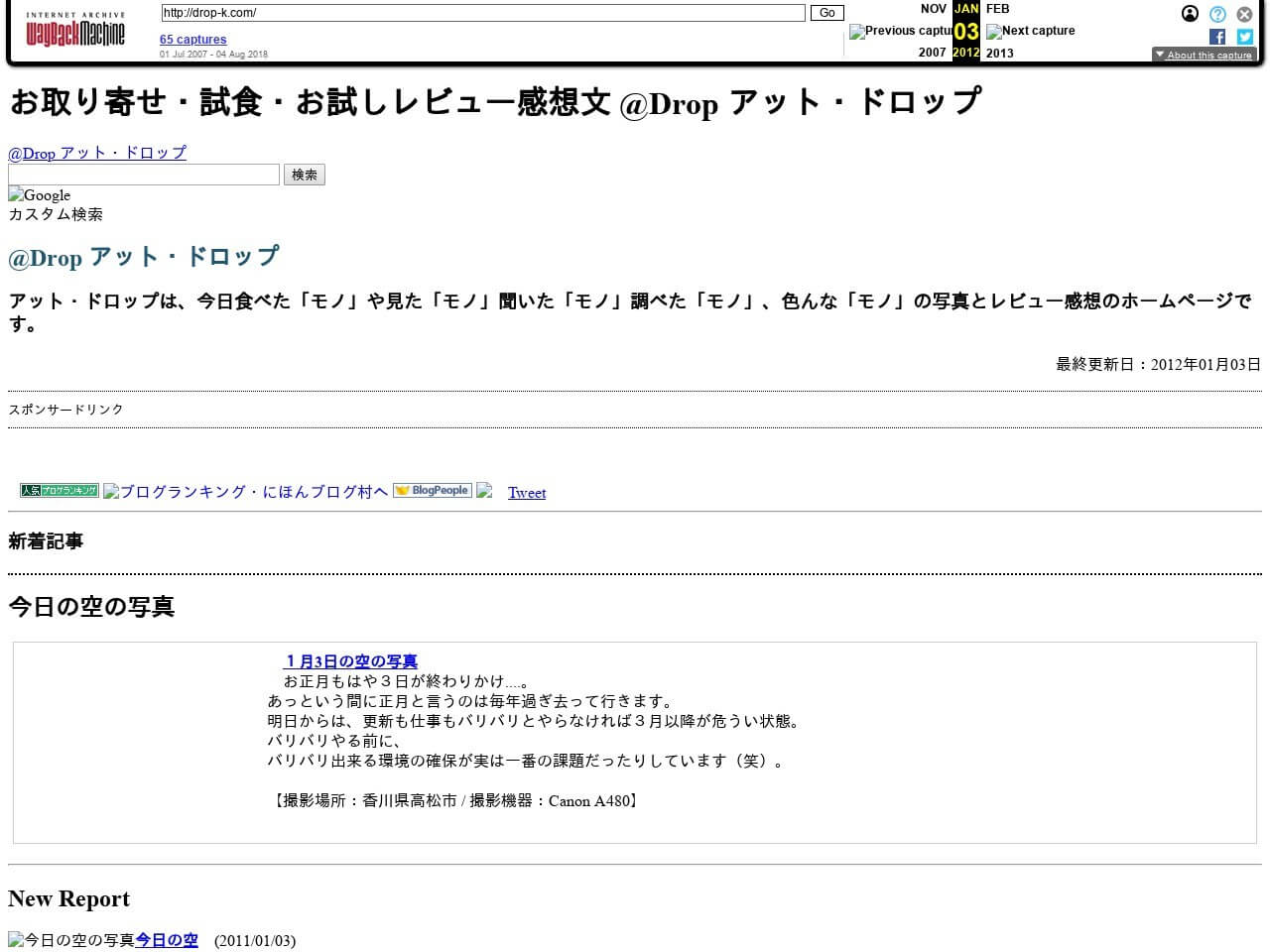
Task: Open Wayback Machine help via question mark icon
Action: [x=1217, y=14]
